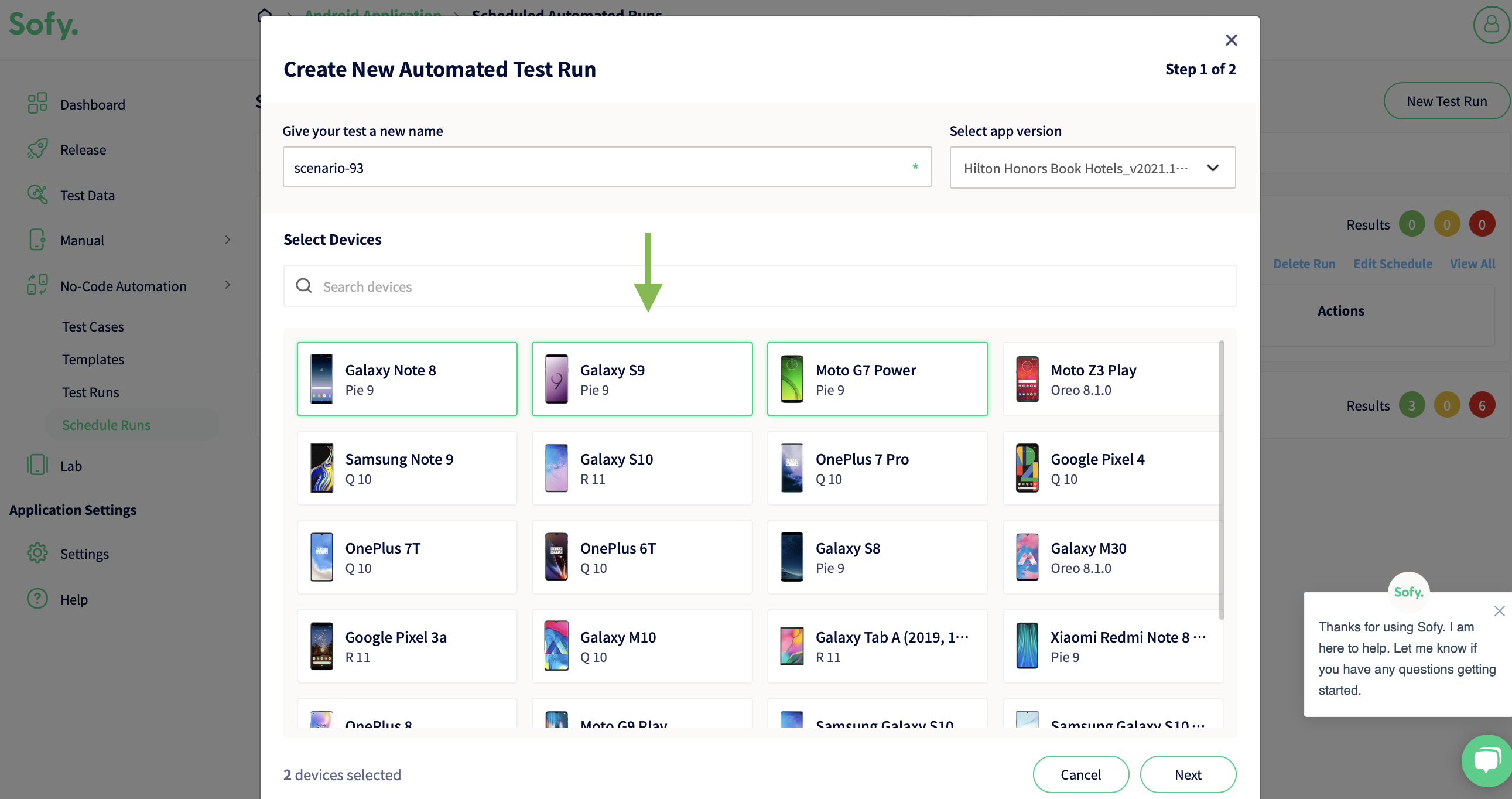Open Test Runs in the sidebar
Viewport: 1512px width, 799px height.
[90, 392]
